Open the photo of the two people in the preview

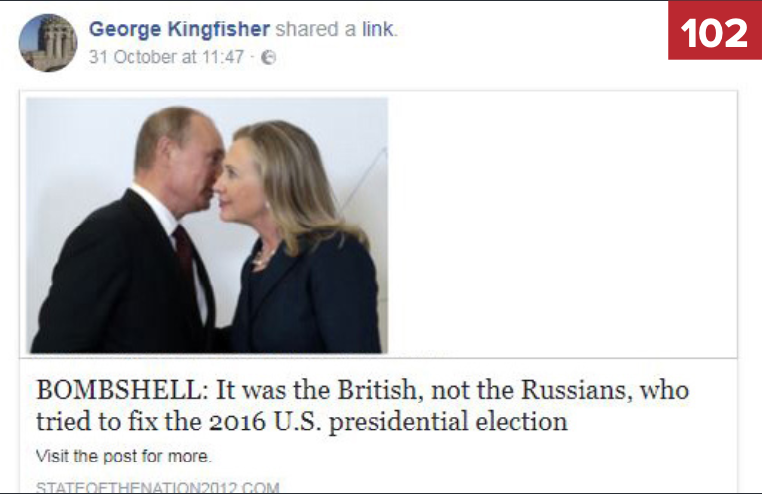pos(207,225)
